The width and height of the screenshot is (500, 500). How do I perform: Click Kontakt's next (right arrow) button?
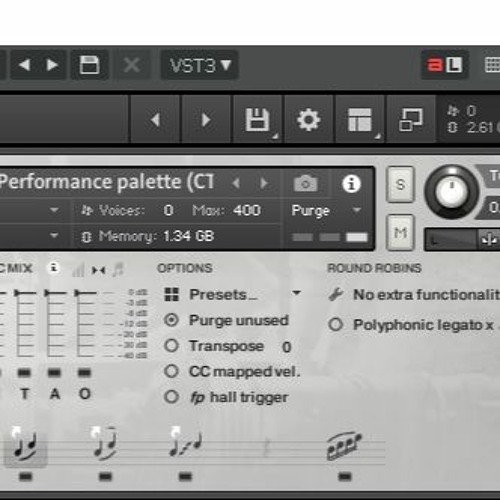(206, 120)
